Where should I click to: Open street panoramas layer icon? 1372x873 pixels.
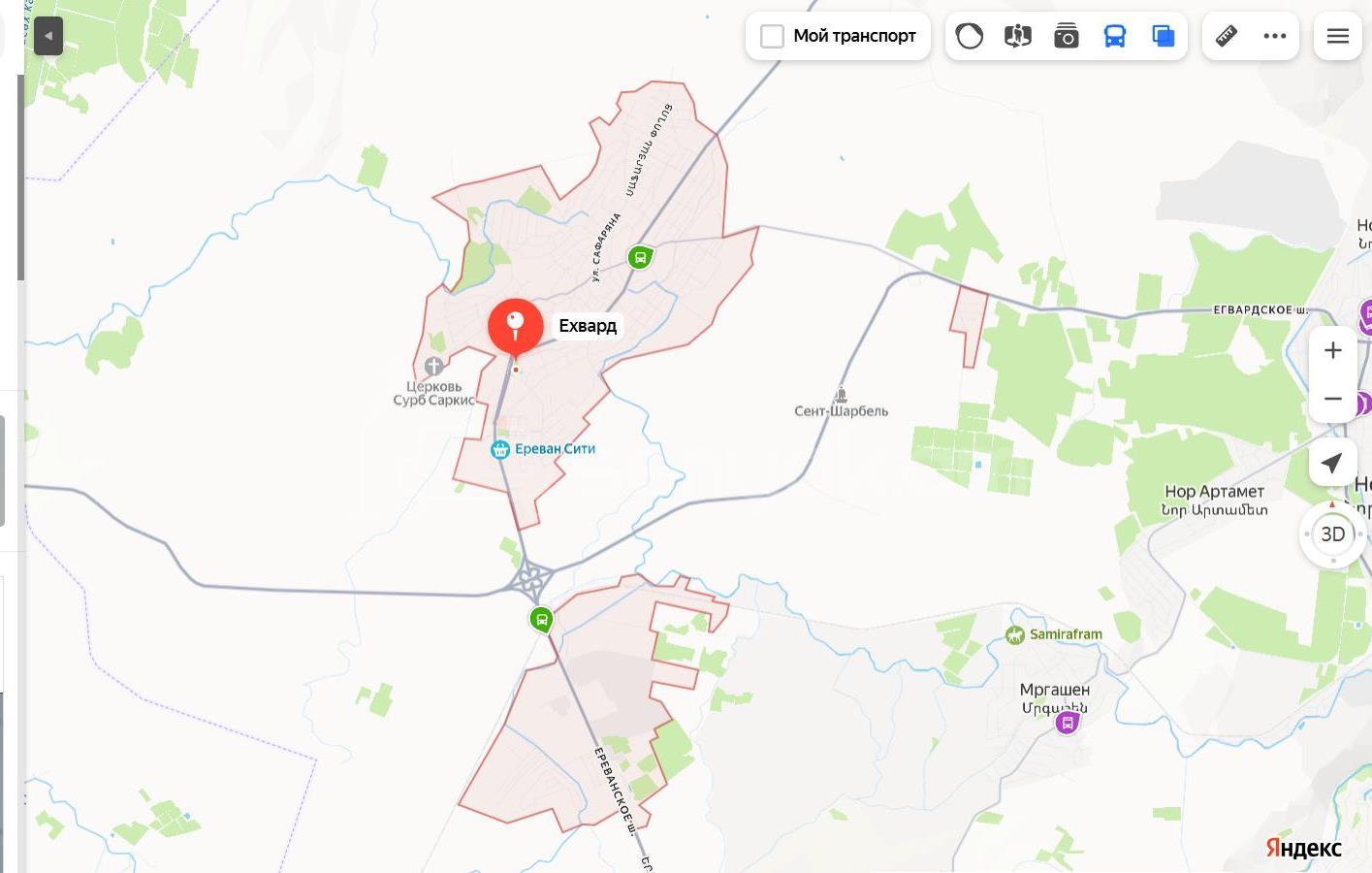[x=1018, y=37]
